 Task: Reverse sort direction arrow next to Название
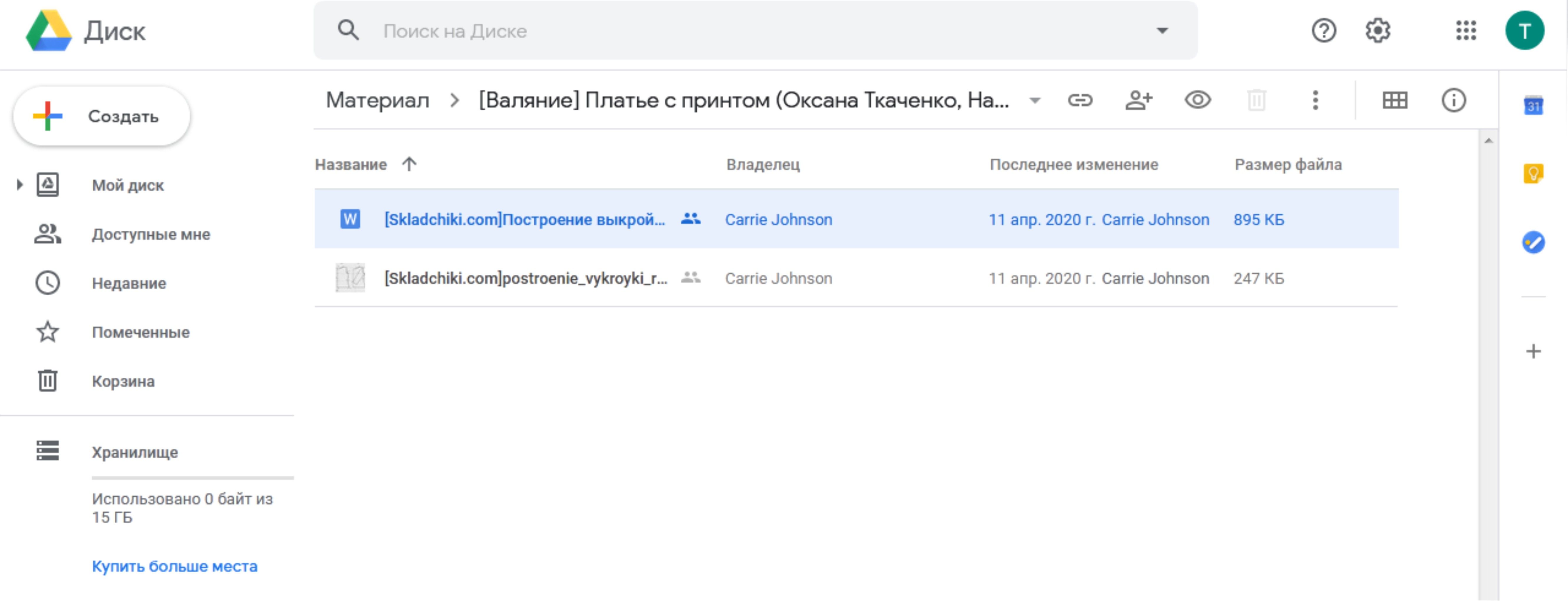(x=409, y=164)
